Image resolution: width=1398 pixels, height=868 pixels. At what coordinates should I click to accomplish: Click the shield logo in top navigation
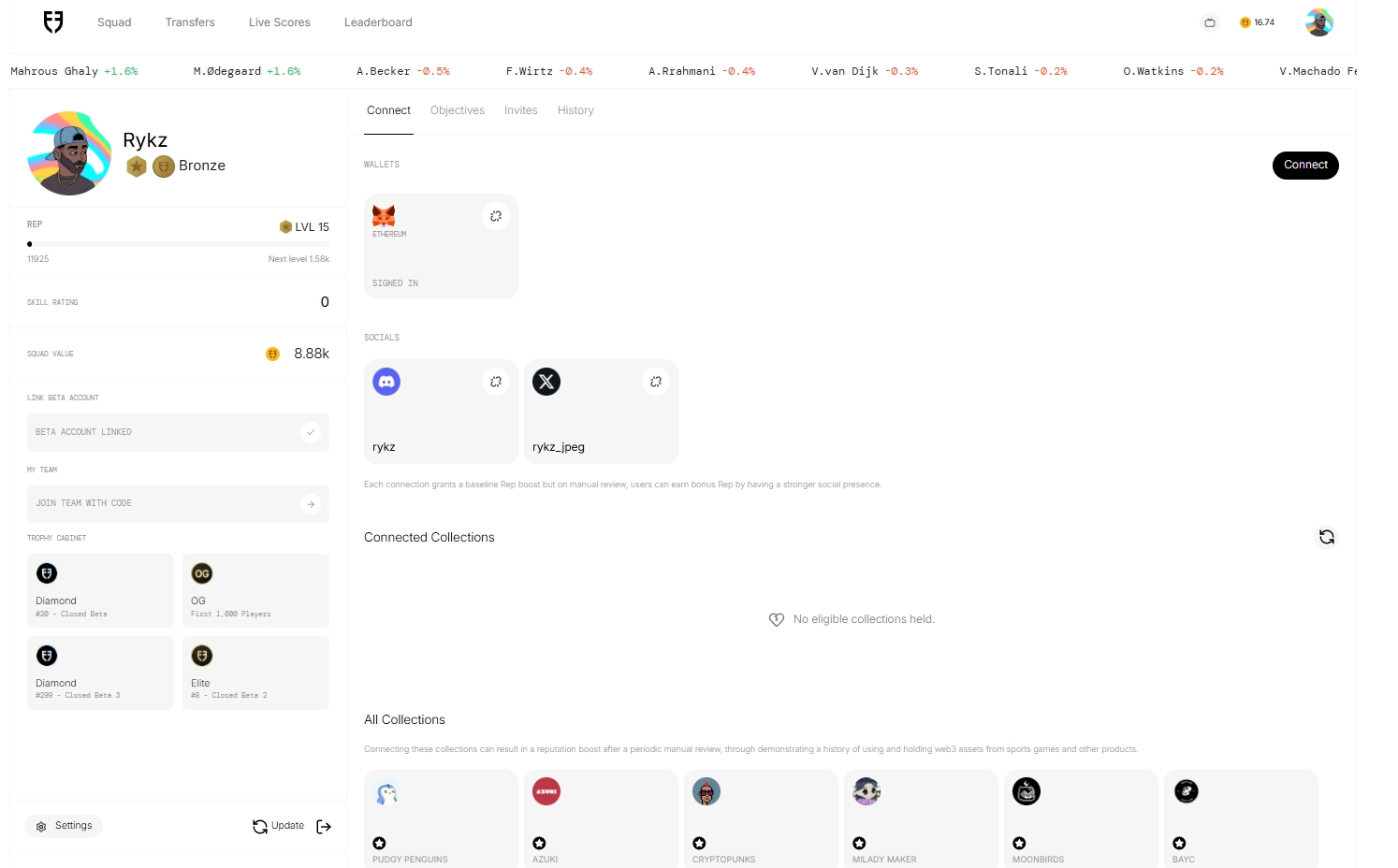tap(53, 22)
